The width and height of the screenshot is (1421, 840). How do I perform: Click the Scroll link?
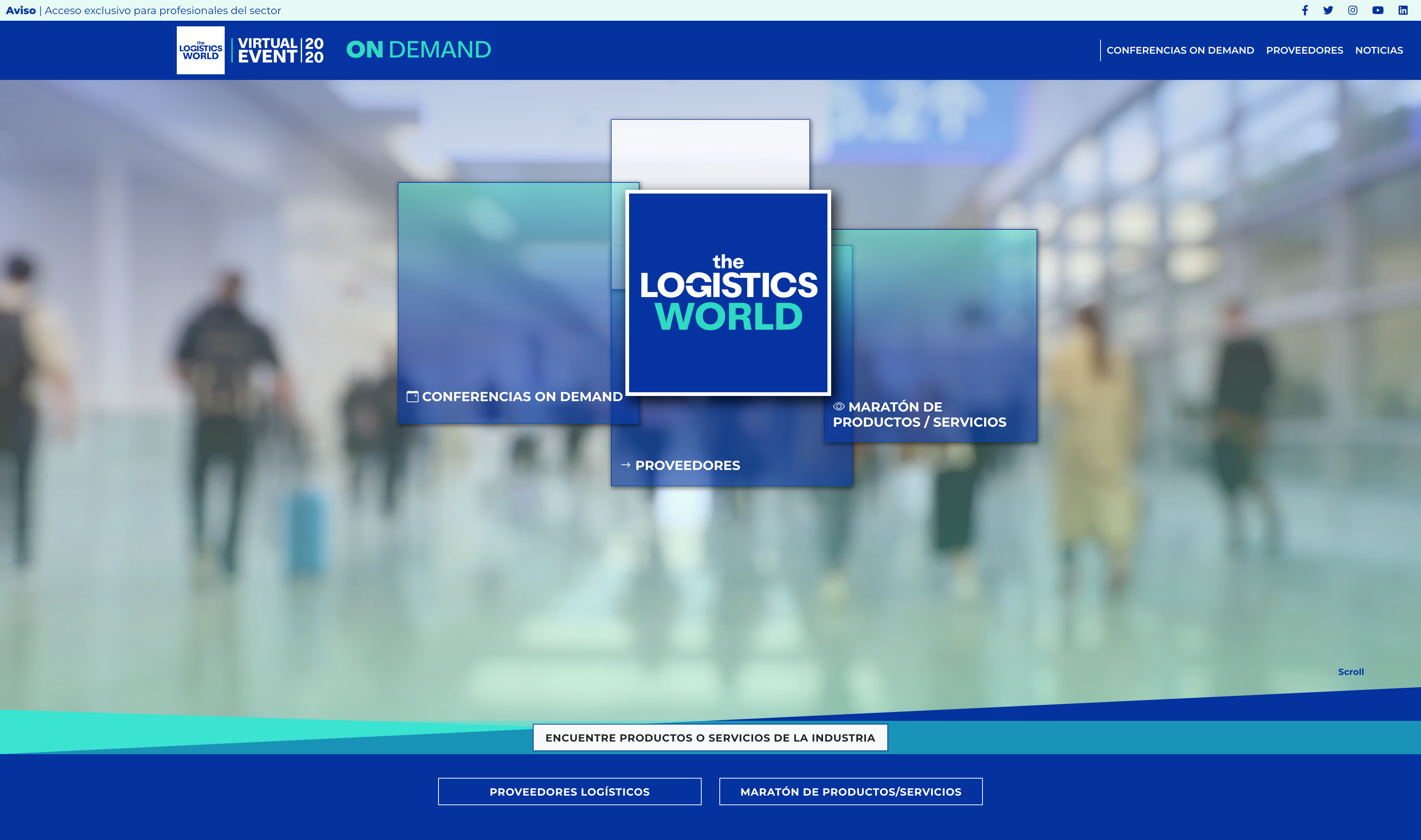[x=1350, y=672]
